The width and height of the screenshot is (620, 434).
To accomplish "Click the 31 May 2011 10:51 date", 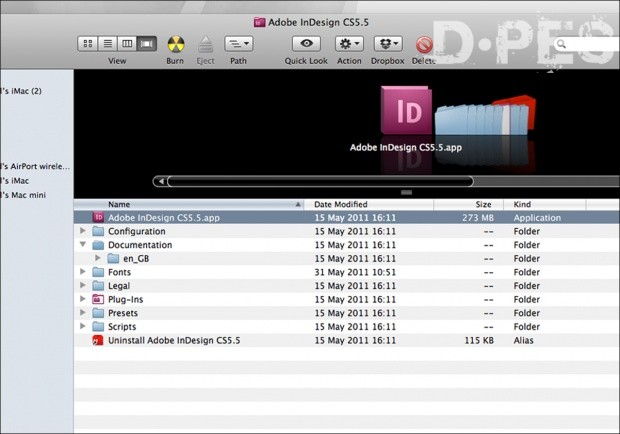I will pos(355,272).
